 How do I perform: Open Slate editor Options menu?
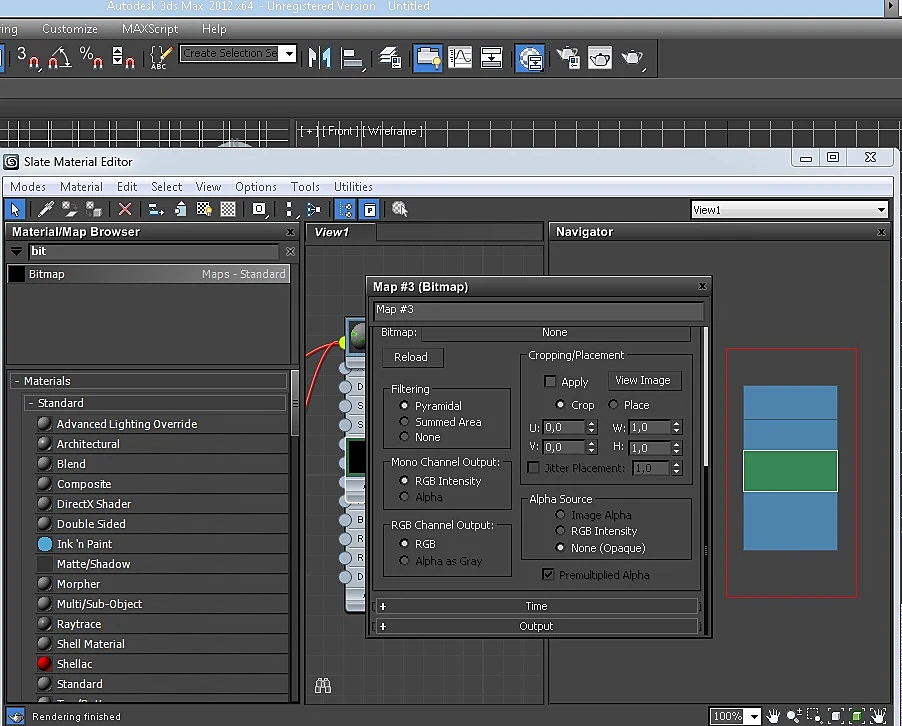click(x=255, y=186)
